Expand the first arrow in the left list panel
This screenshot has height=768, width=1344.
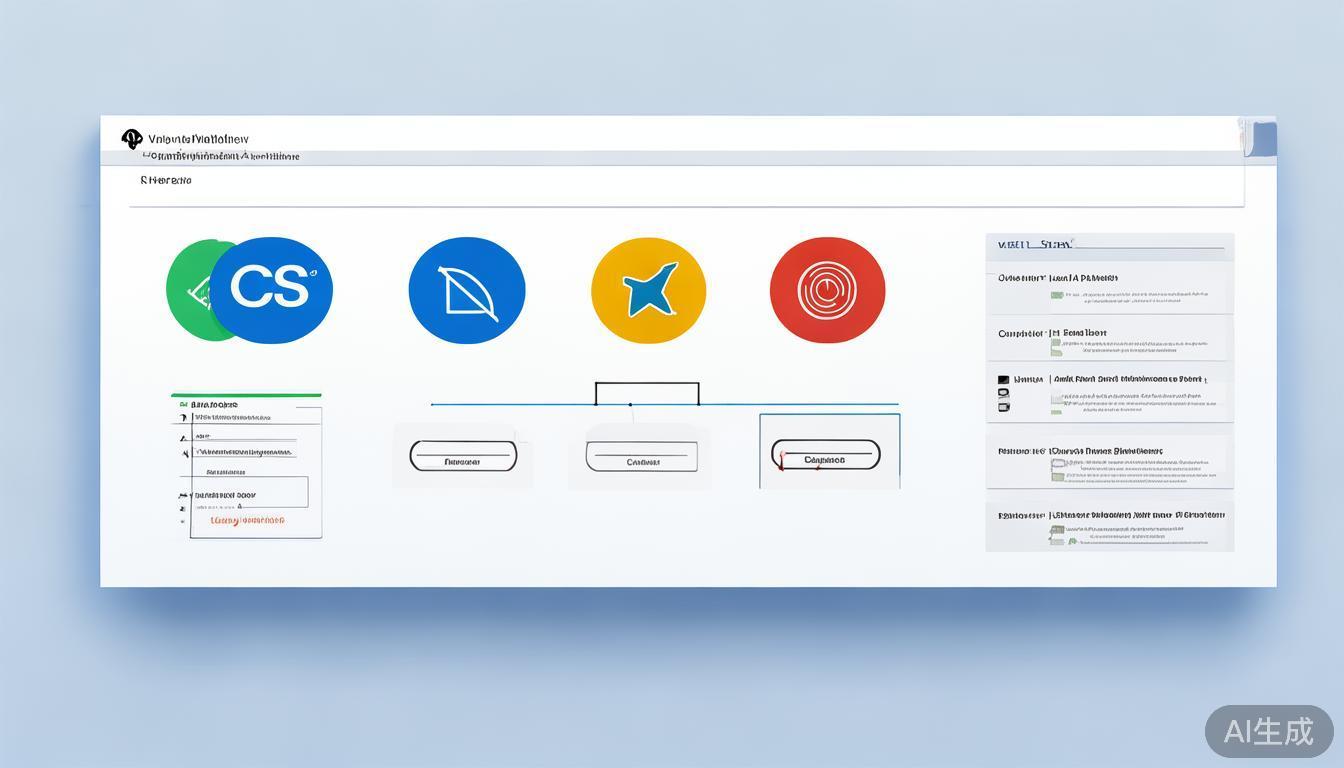pyautogui.click(x=183, y=417)
